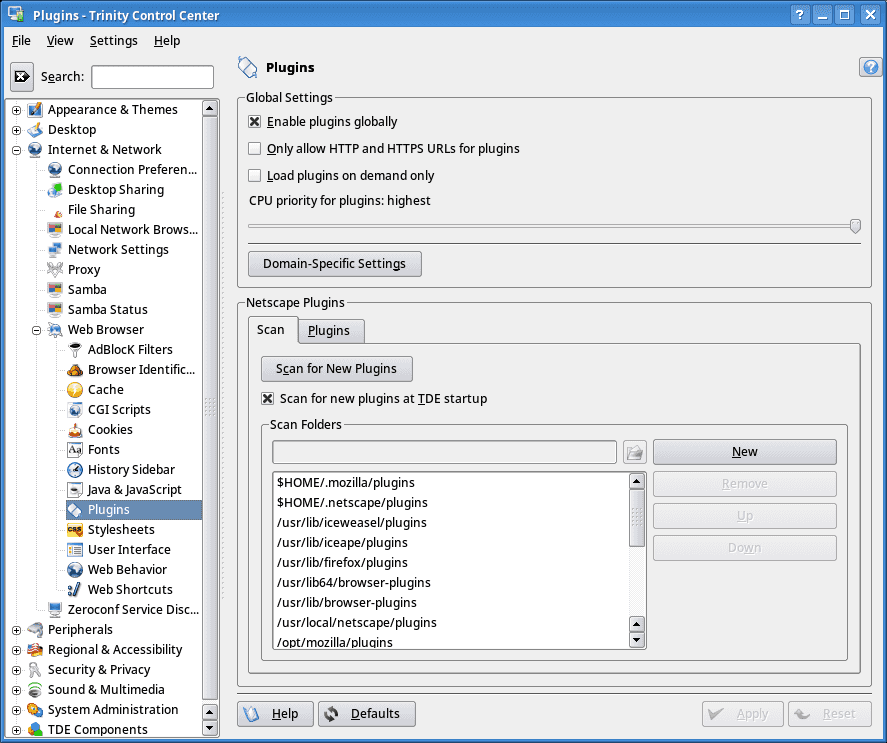Click the Samba Status icon
This screenshot has width=887, height=743.
pyautogui.click(x=55, y=310)
